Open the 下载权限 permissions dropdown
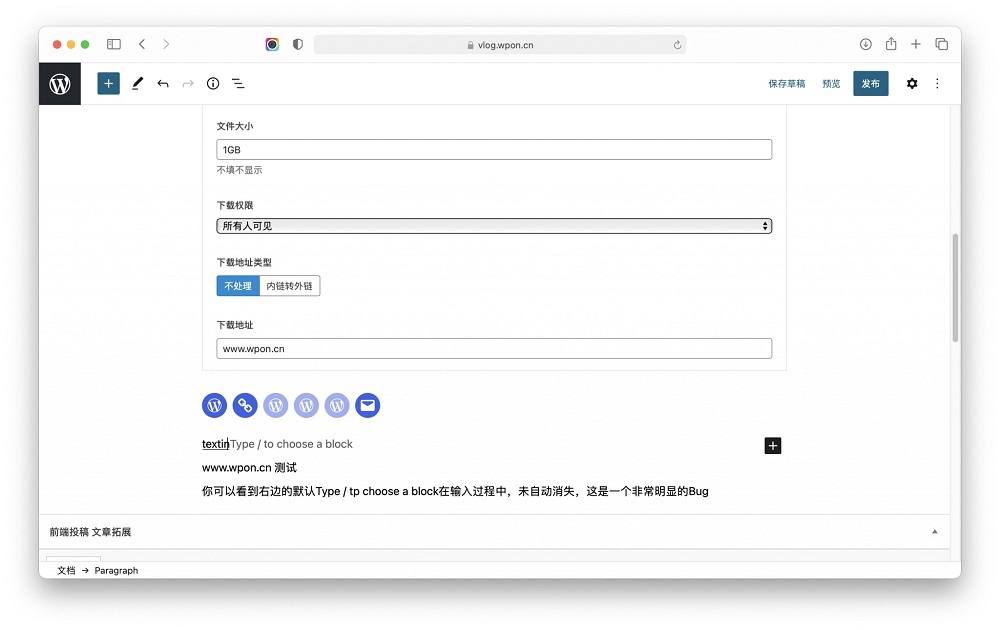Screen dimensions: 1000x630 point(493,226)
